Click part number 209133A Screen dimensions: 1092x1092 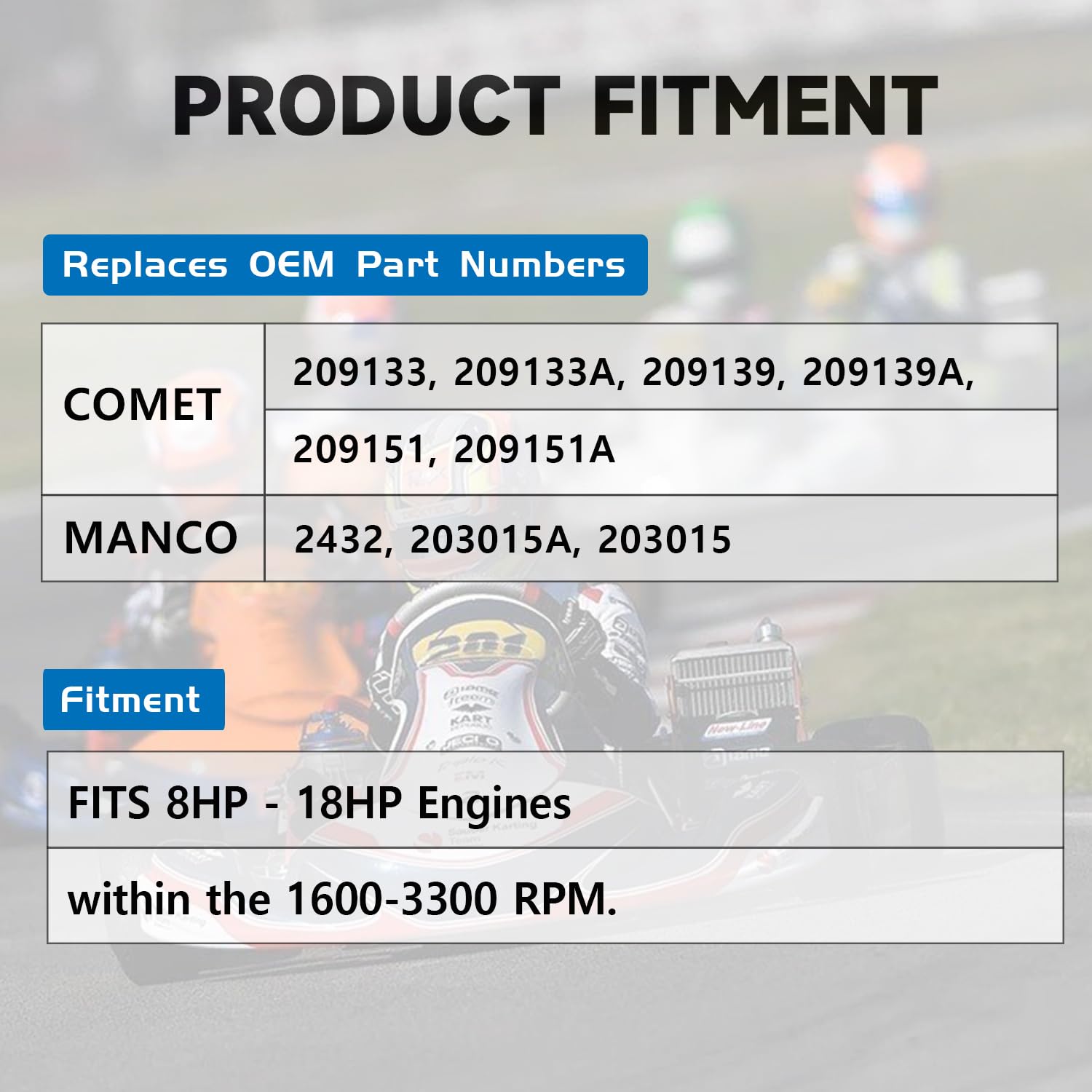534,373
